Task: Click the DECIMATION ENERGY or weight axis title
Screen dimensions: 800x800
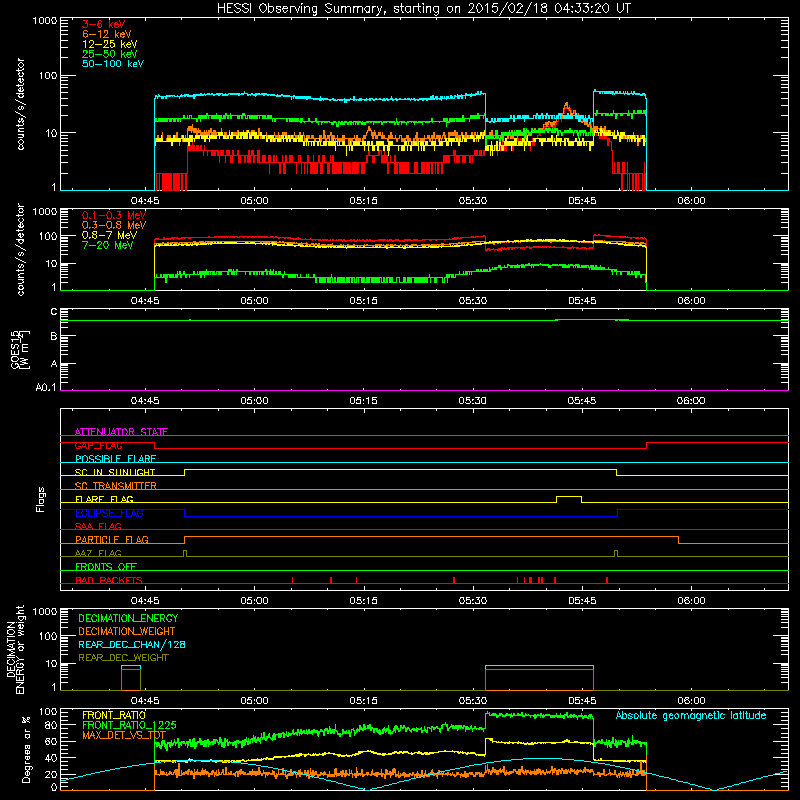Action: point(15,649)
